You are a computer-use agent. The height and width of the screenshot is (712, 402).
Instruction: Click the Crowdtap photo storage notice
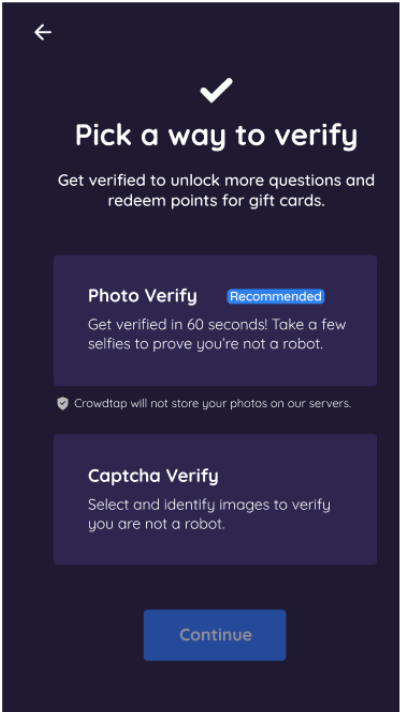[x=204, y=403]
